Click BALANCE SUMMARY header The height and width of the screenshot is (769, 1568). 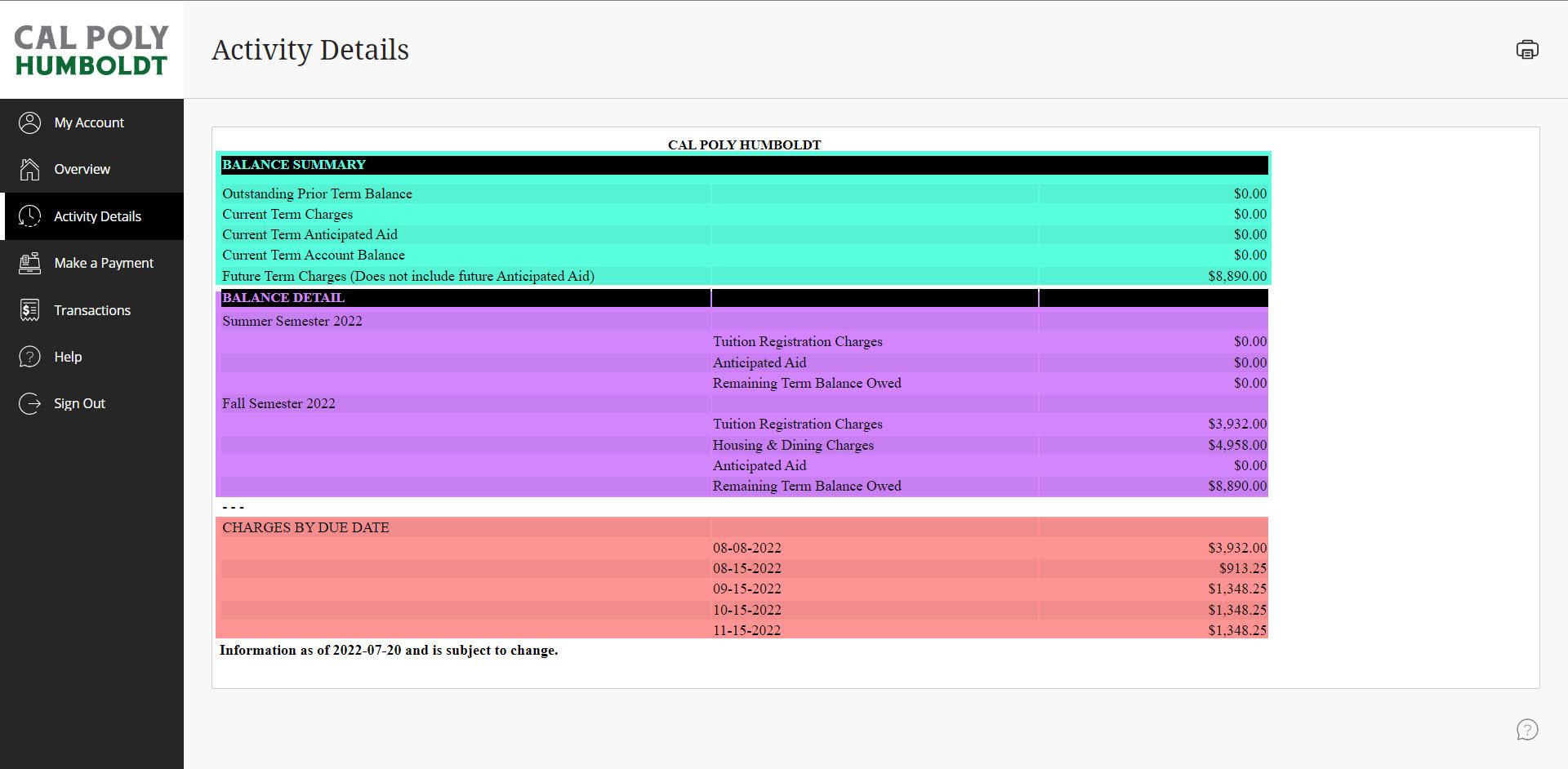pos(294,165)
